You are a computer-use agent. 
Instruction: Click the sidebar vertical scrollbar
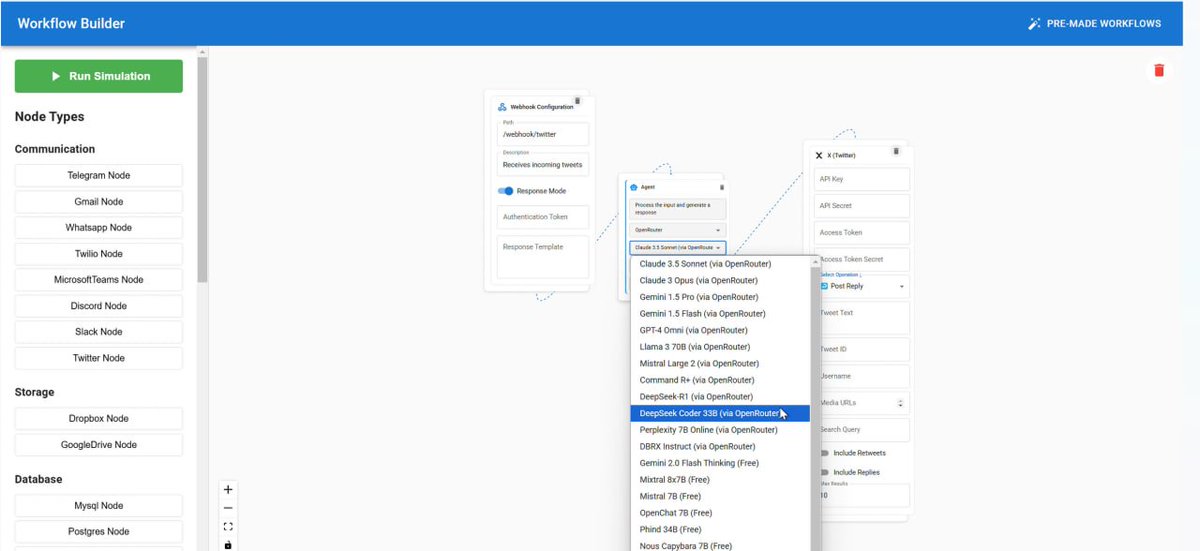pyautogui.click(x=203, y=170)
